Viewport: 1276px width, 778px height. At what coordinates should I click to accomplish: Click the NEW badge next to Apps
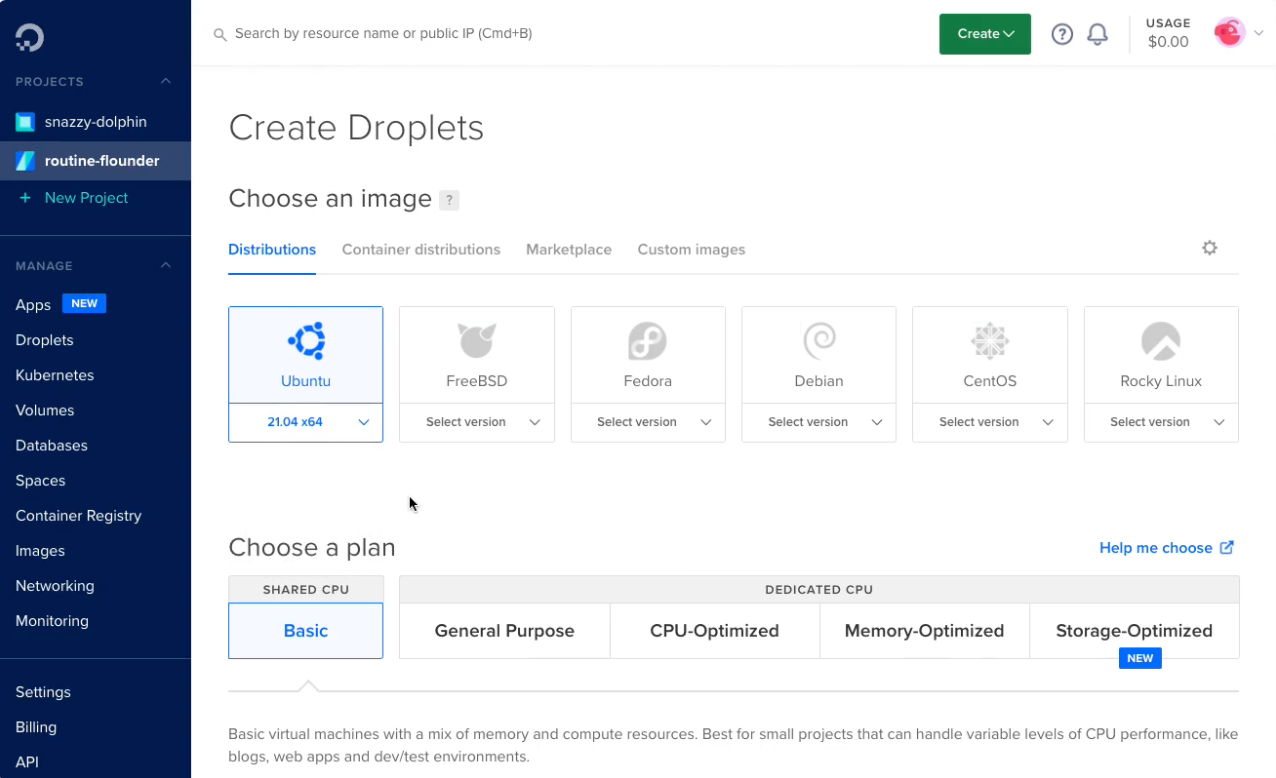tap(84, 304)
